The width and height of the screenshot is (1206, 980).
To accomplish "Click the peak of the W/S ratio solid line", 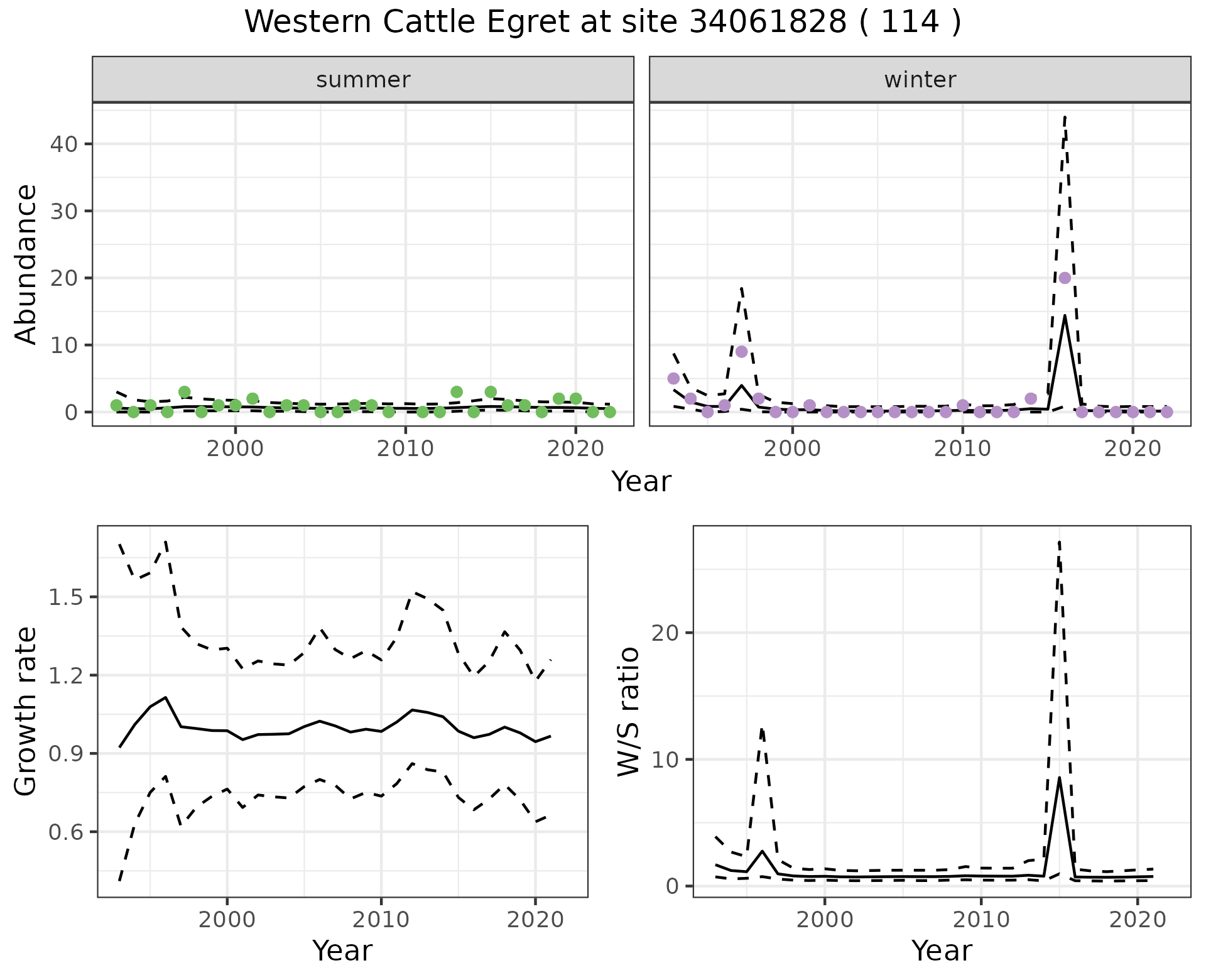I will click(x=1059, y=778).
